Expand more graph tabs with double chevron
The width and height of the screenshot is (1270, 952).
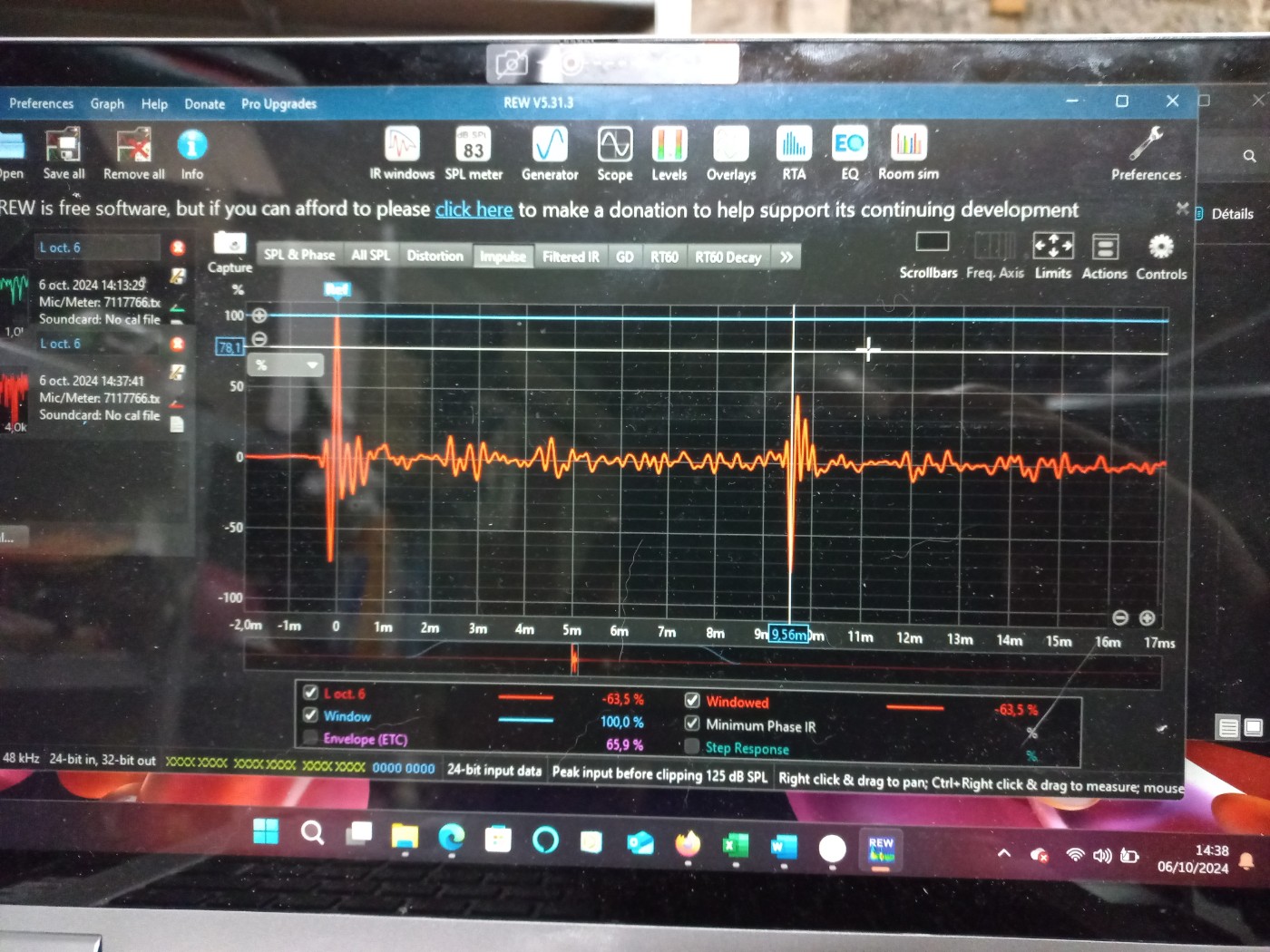pos(786,257)
